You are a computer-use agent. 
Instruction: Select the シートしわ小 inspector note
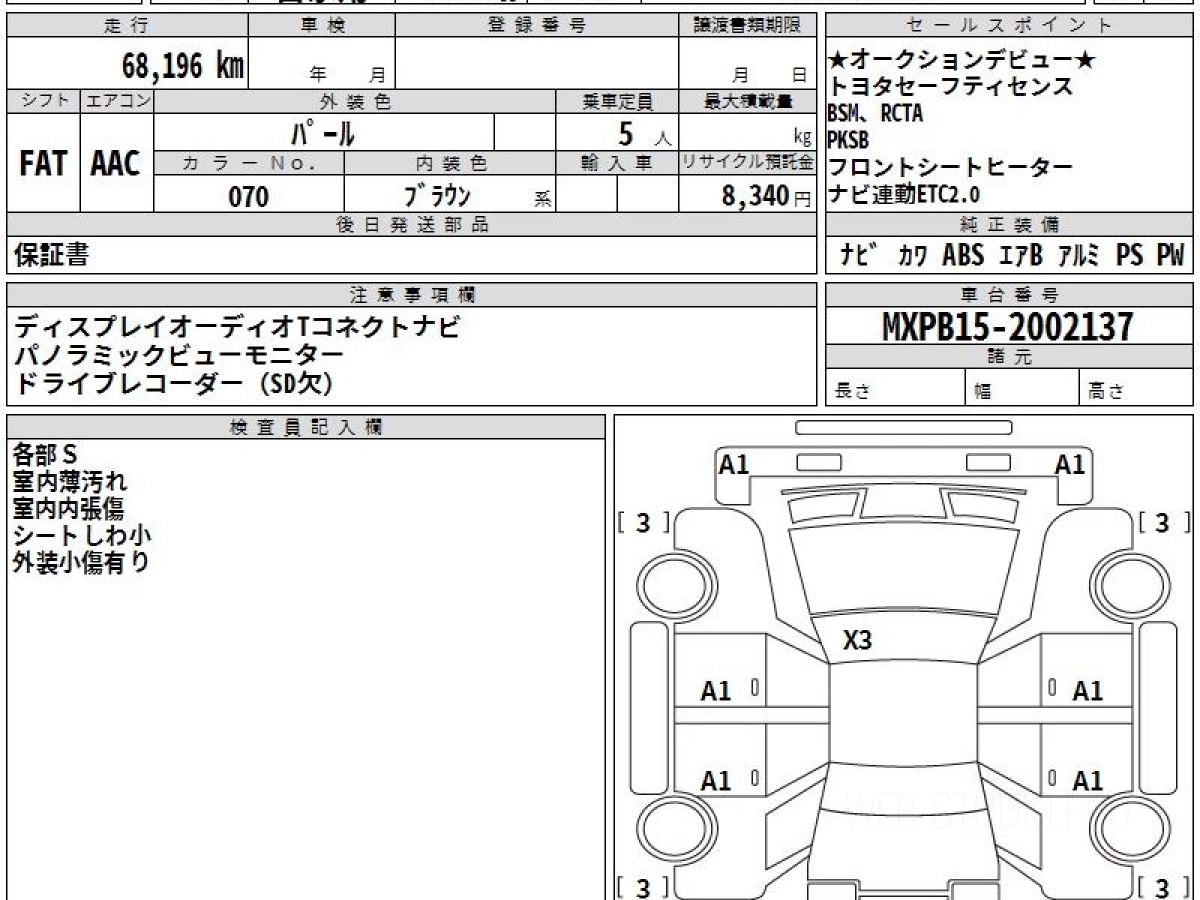point(82,536)
